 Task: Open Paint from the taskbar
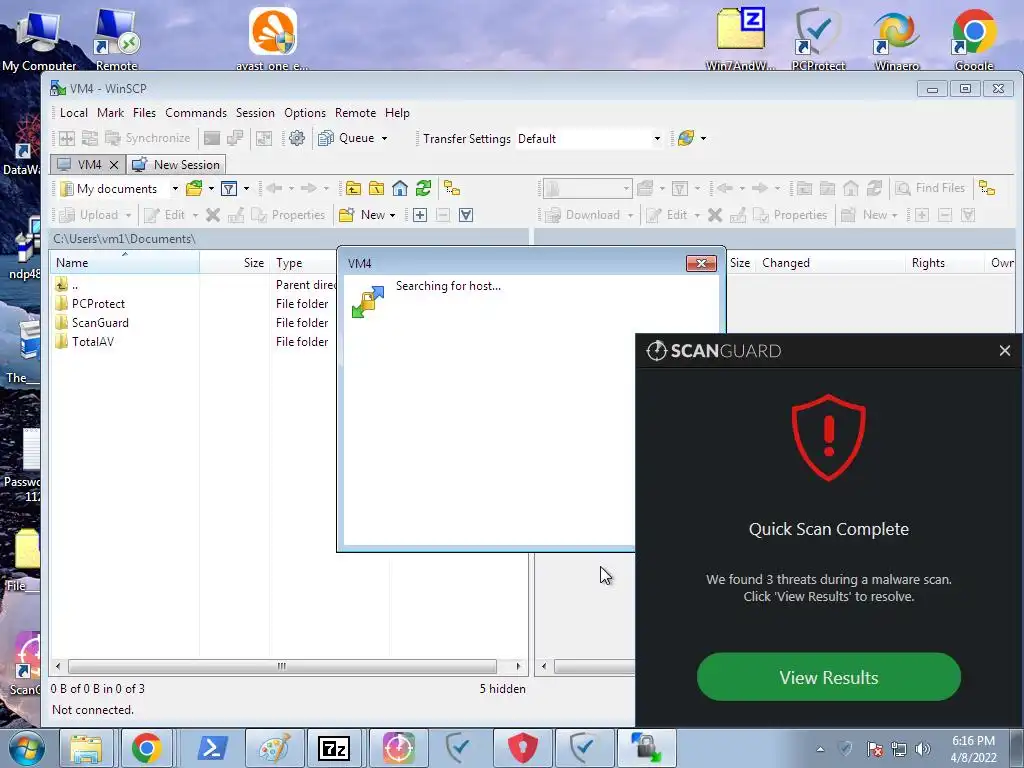pyautogui.click(x=273, y=748)
